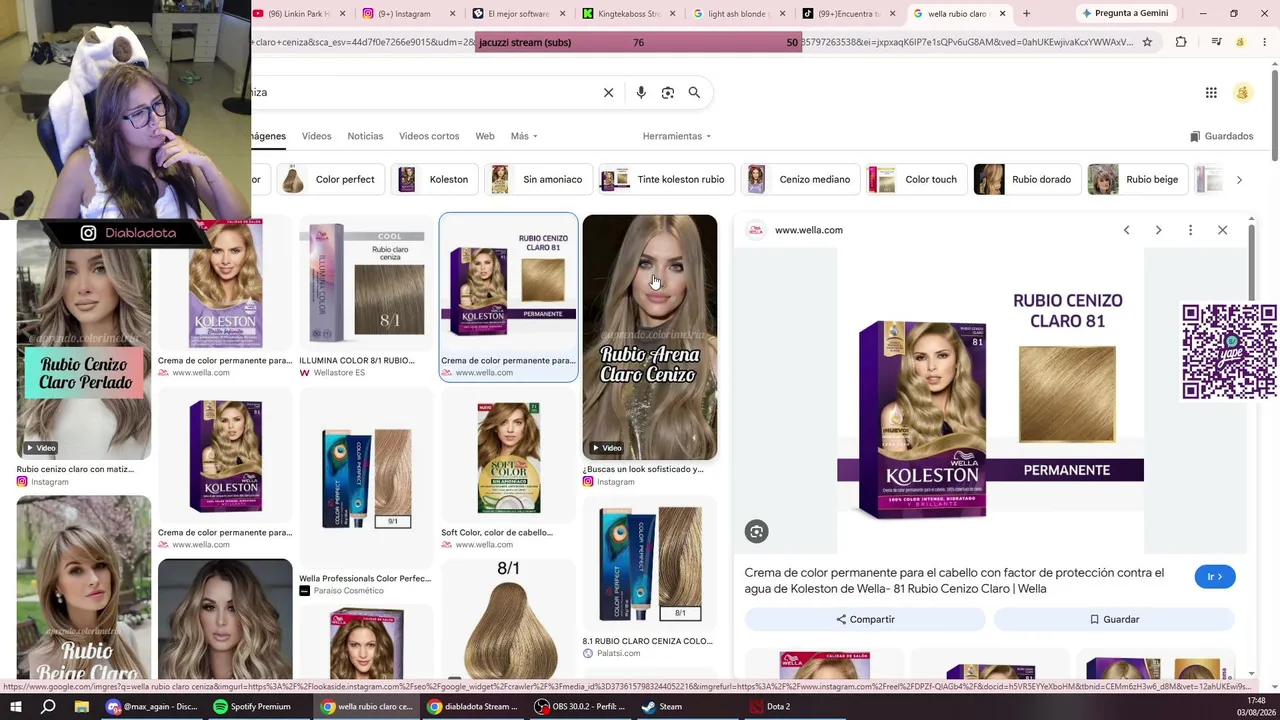The height and width of the screenshot is (720, 1280).
Task: Close the Wella image preview panel
Action: coord(1222,230)
